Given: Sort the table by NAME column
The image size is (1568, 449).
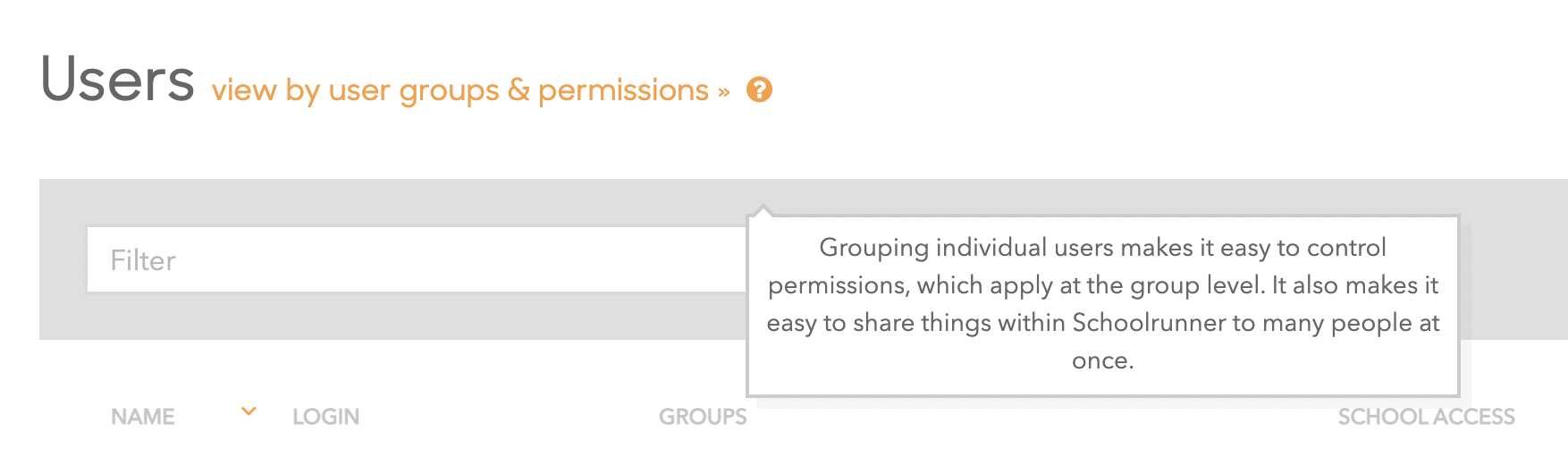Looking at the screenshot, I should 143,417.
